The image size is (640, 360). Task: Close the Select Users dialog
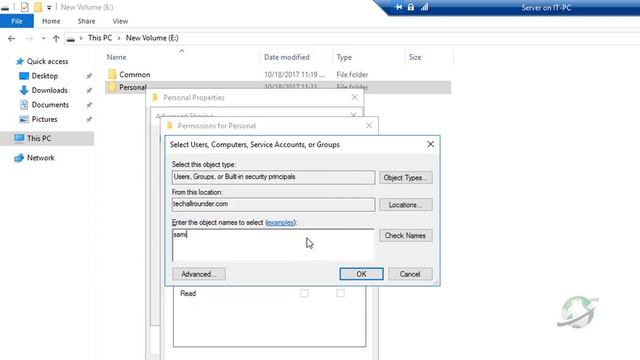[430, 144]
